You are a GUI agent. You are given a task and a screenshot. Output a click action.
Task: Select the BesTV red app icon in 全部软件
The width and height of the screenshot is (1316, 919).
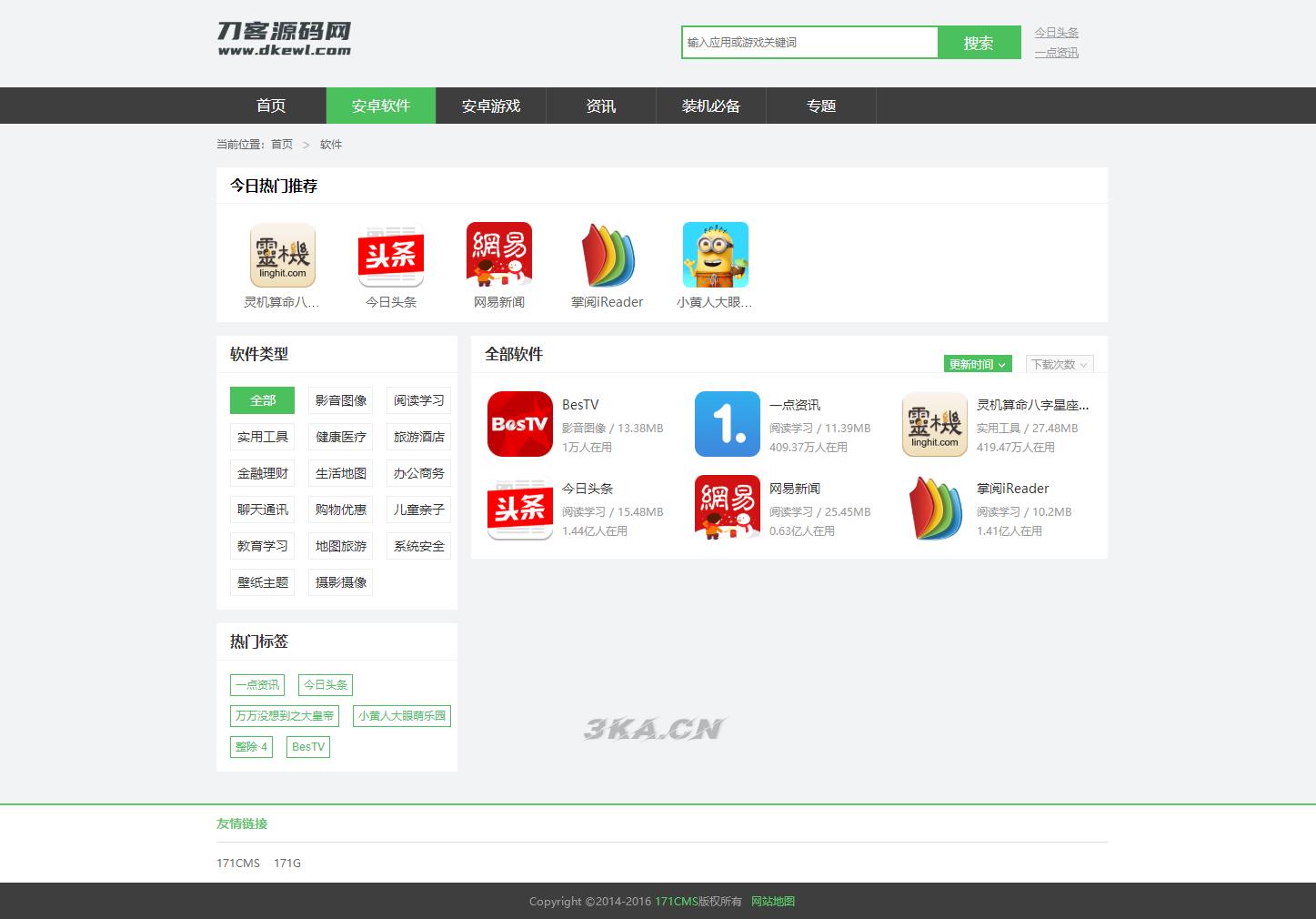pos(519,424)
